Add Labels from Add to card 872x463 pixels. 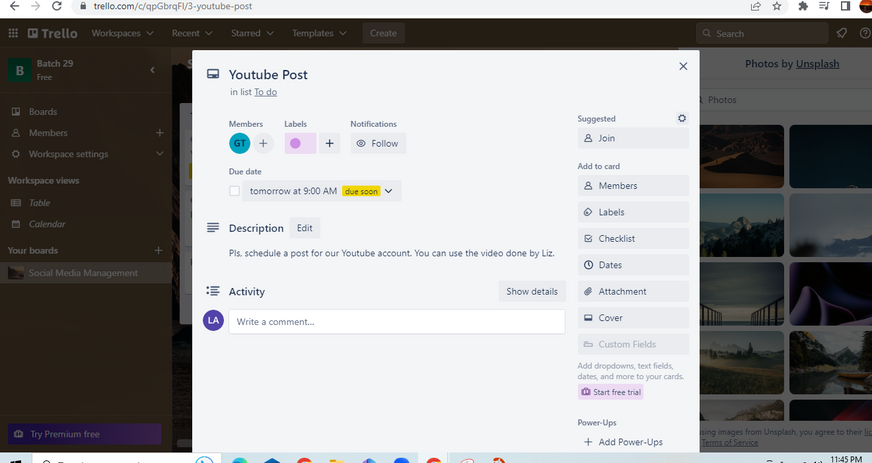pyautogui.click(x=633, y=212)
